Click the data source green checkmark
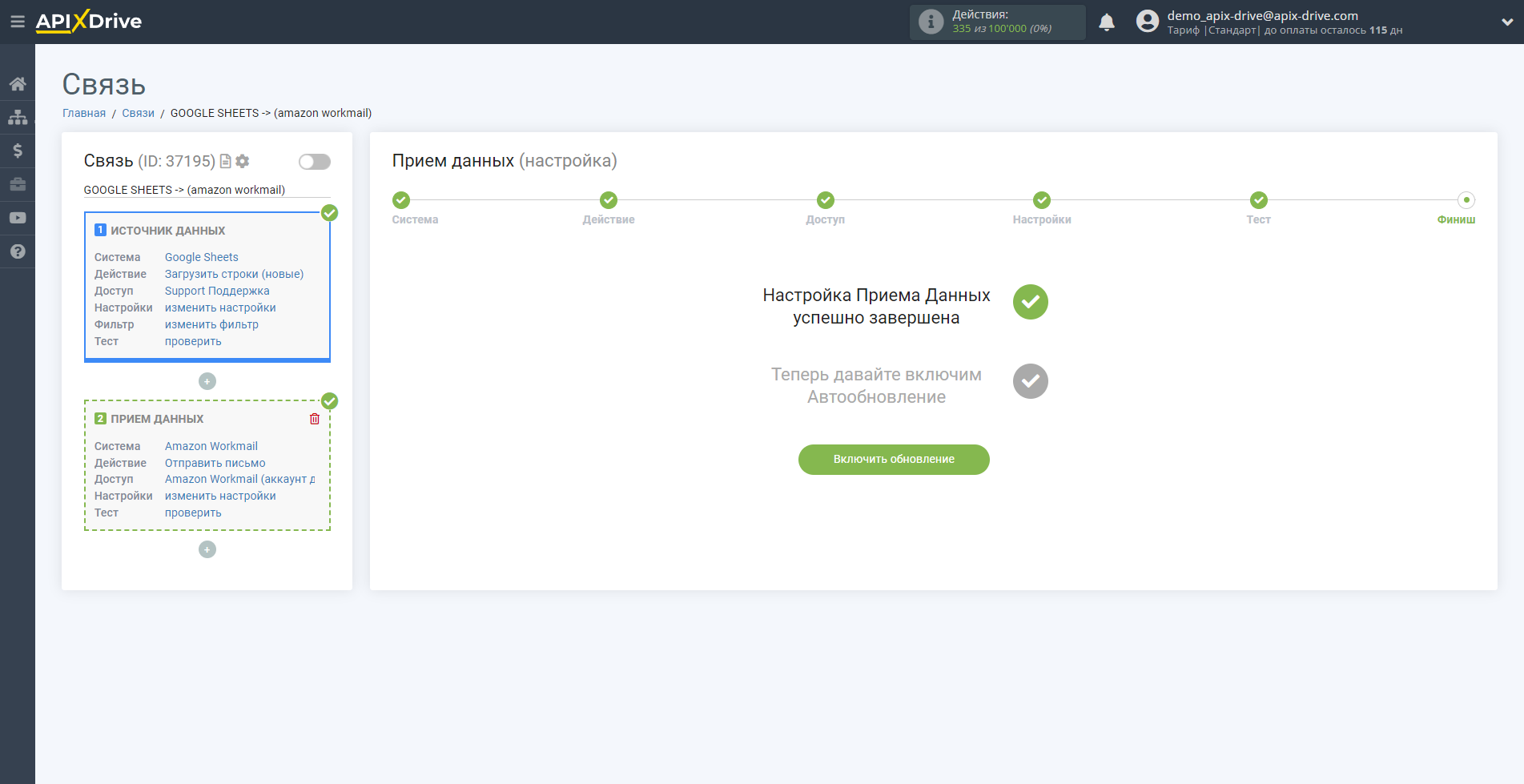 click(x=329, y=213)
